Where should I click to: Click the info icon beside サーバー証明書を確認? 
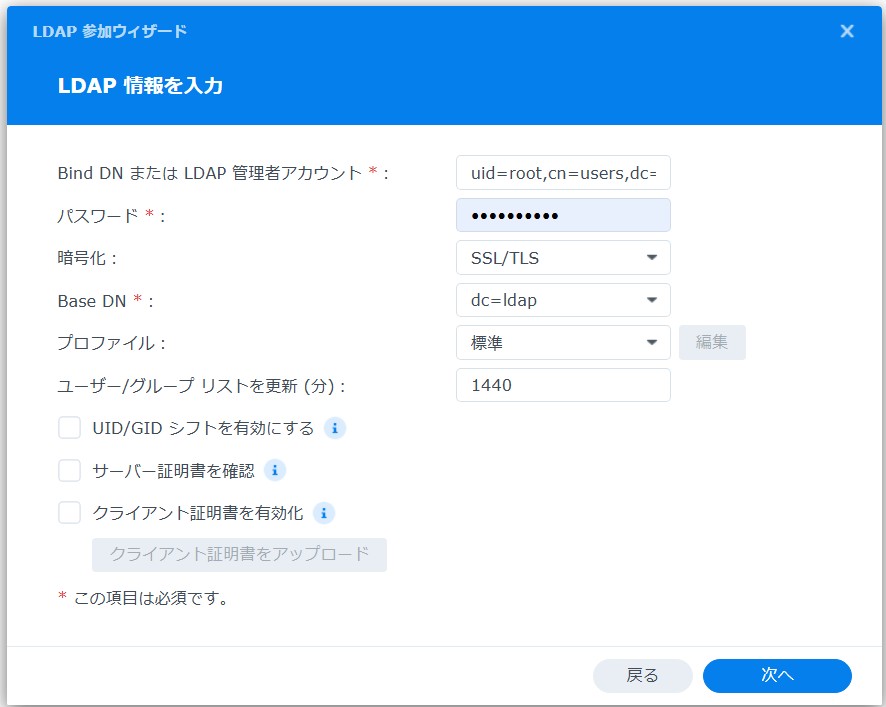[x=275, y=470]
